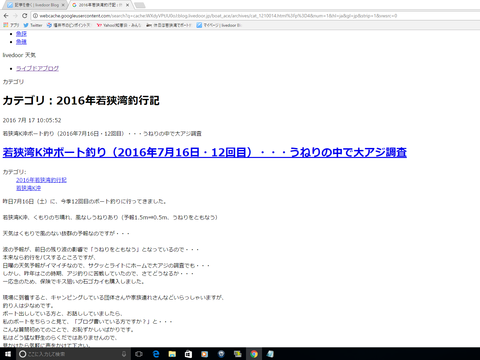Open the yellow-green taskbar app right of the emblem
Screen dimensions: 480x360
click(237, 354)
